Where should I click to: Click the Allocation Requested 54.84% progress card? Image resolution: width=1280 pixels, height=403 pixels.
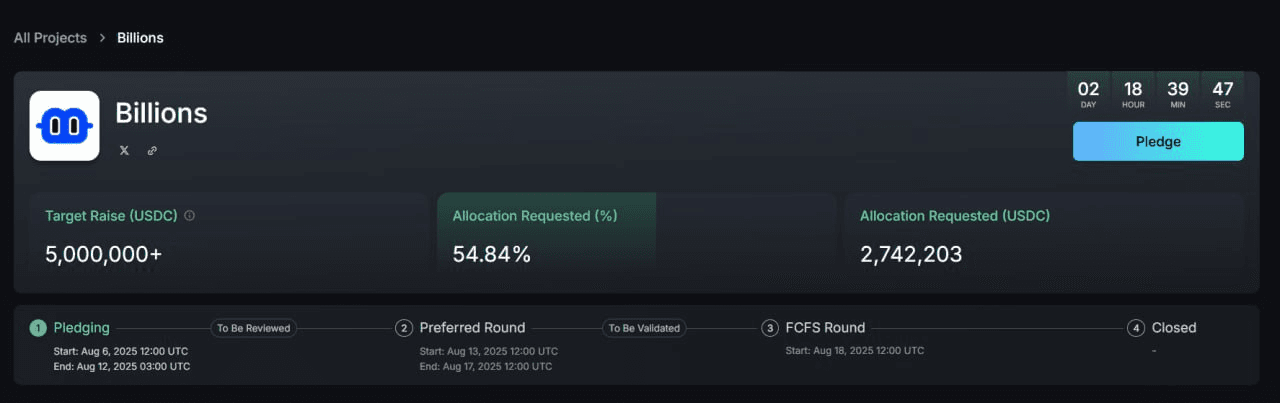coord(636,232)
